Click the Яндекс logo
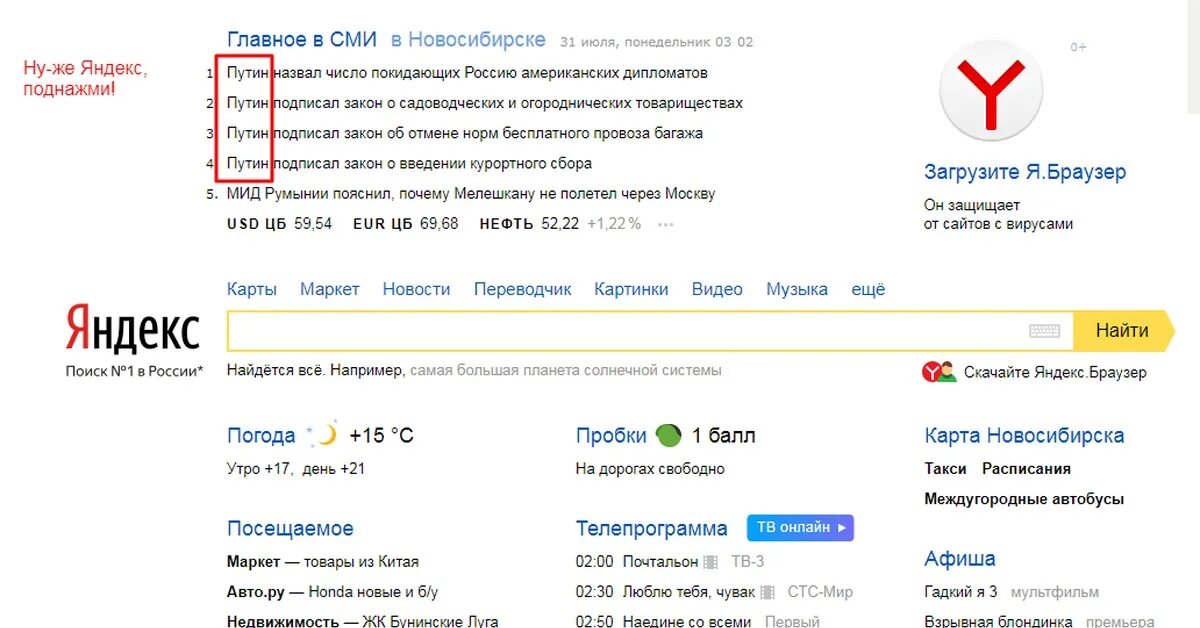The image size is (1200, 628). pyautogui.click(x=133, y=328)
